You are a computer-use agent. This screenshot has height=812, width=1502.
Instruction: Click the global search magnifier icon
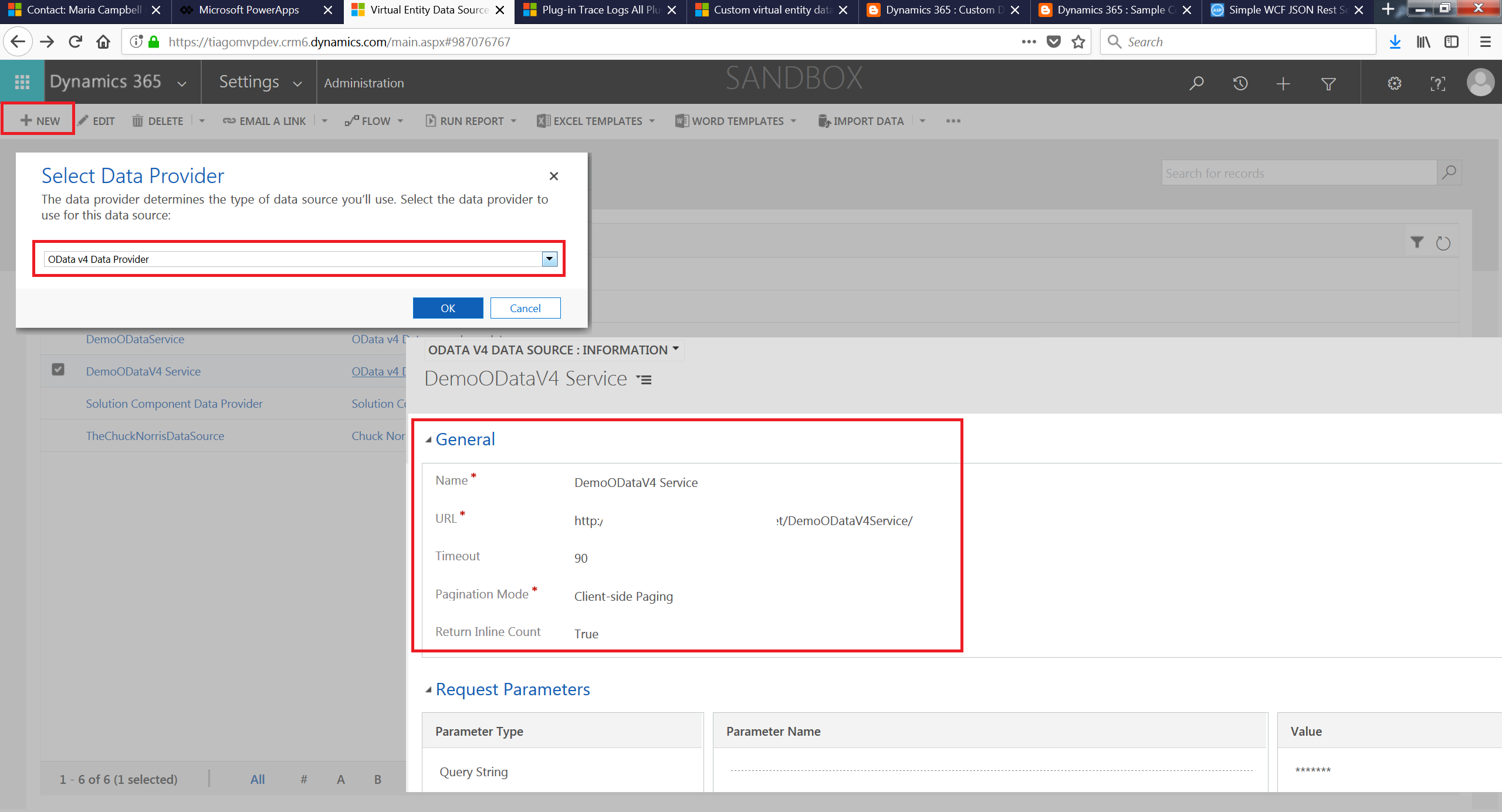pos(1196,83)
